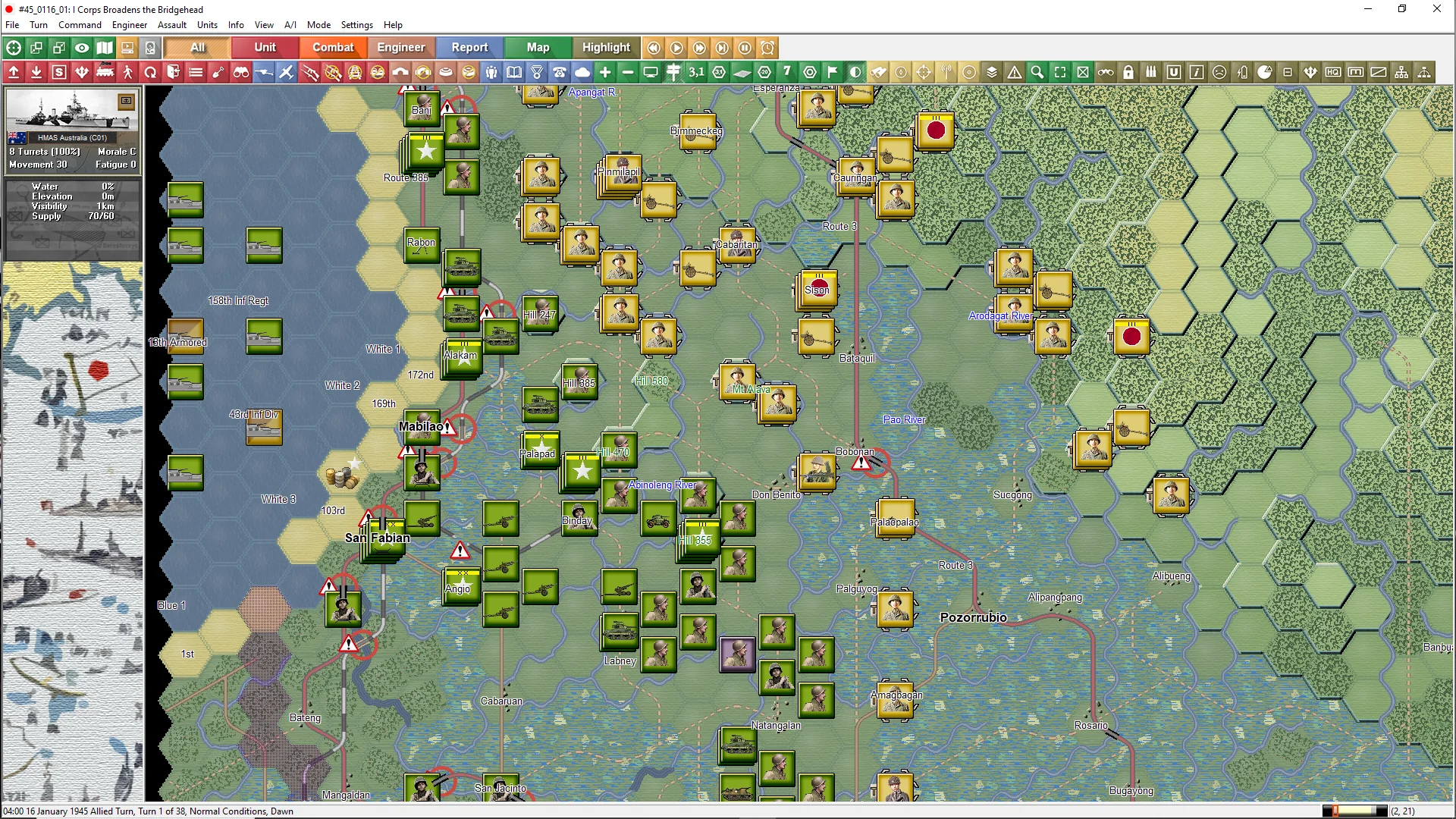Open the Settings menu
Image resolution: width=1456 pixels, height=819 pixels.
point(356,25)
